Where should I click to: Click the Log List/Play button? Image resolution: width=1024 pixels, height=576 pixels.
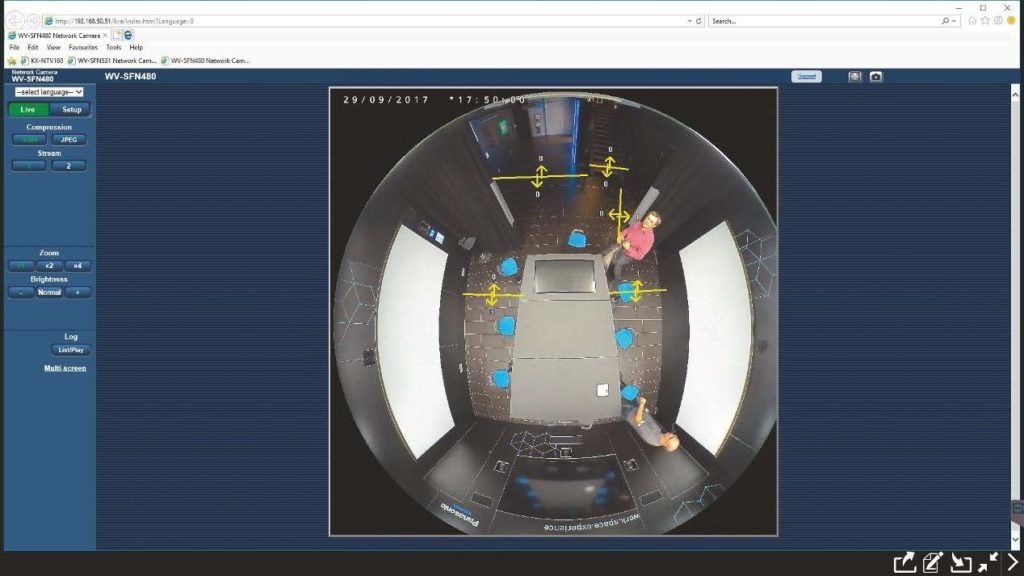tap(70, 350)
